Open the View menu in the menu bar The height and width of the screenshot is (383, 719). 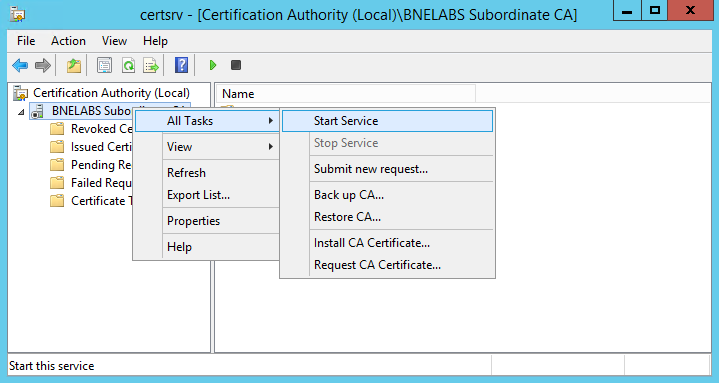point(114,41)
